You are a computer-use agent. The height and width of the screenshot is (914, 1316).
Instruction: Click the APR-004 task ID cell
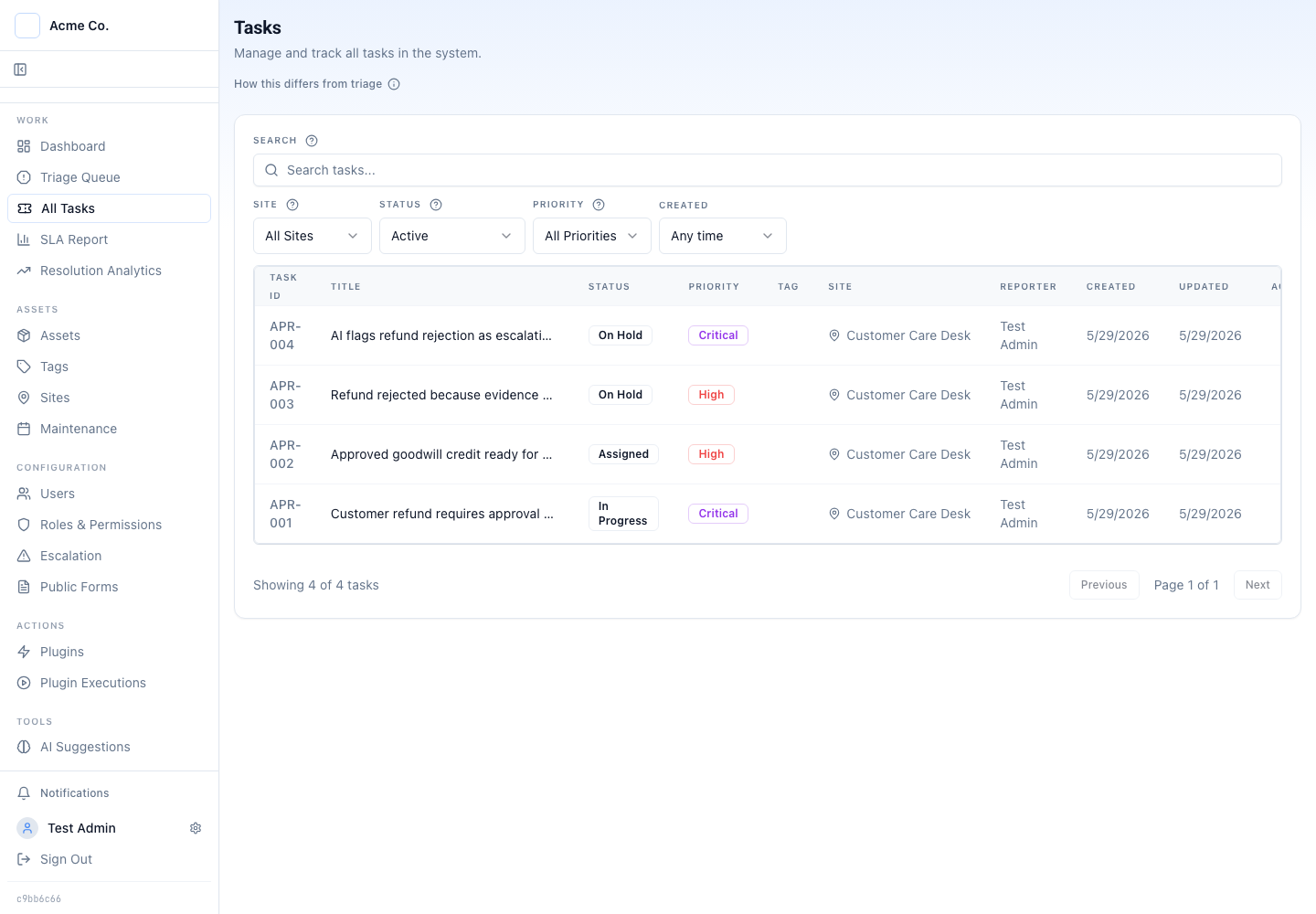point(285,335)
